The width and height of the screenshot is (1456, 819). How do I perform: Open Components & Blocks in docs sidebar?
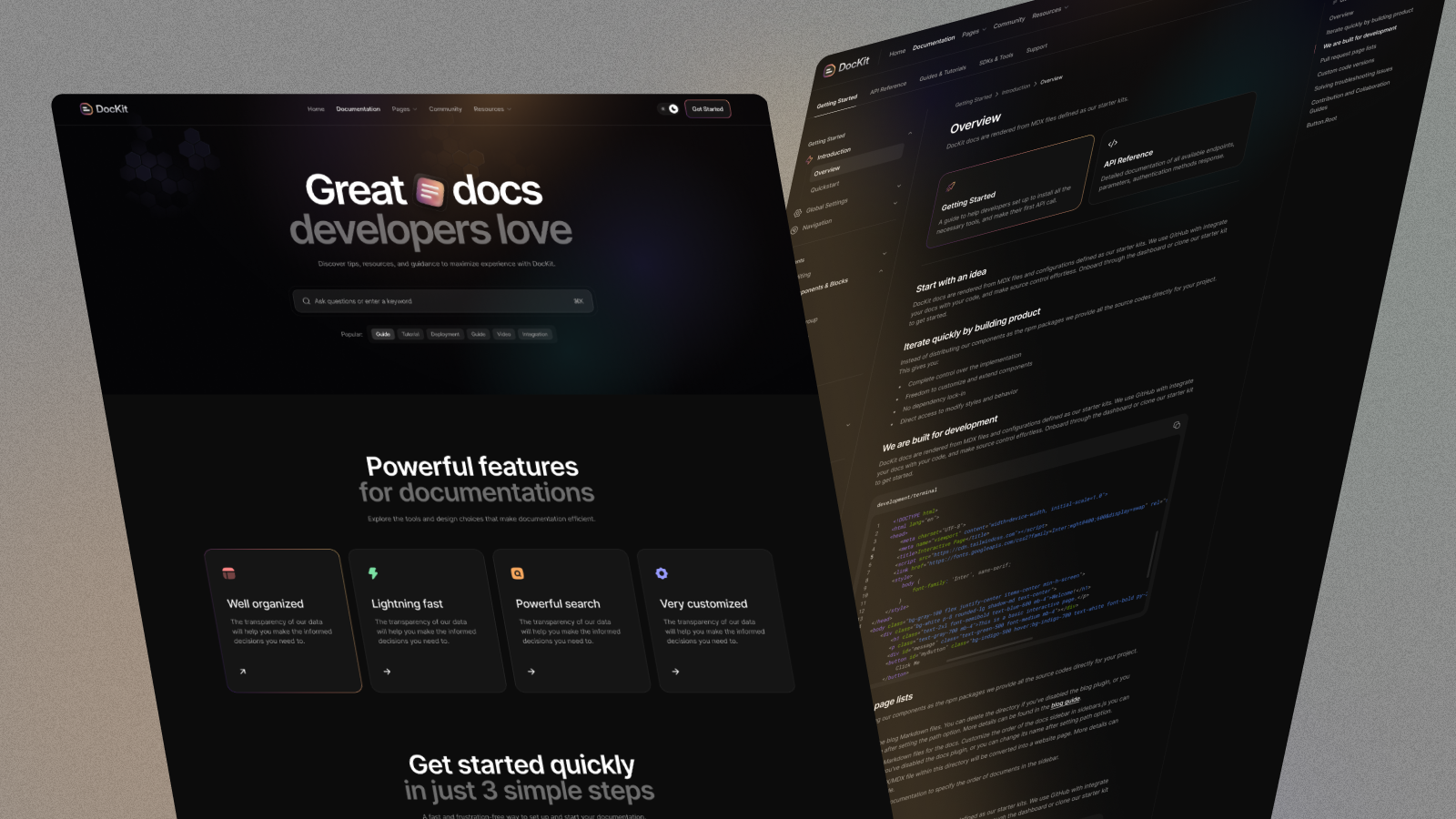pos(824,287)
